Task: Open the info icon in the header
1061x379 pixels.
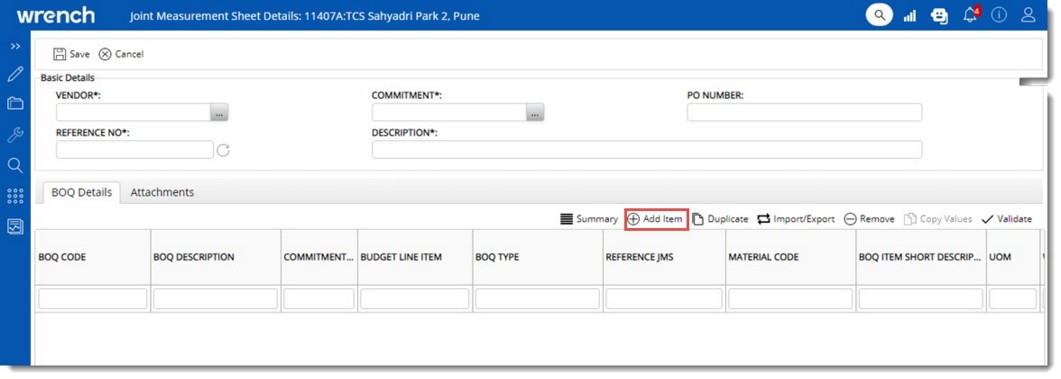Action: tap(999, 15)
